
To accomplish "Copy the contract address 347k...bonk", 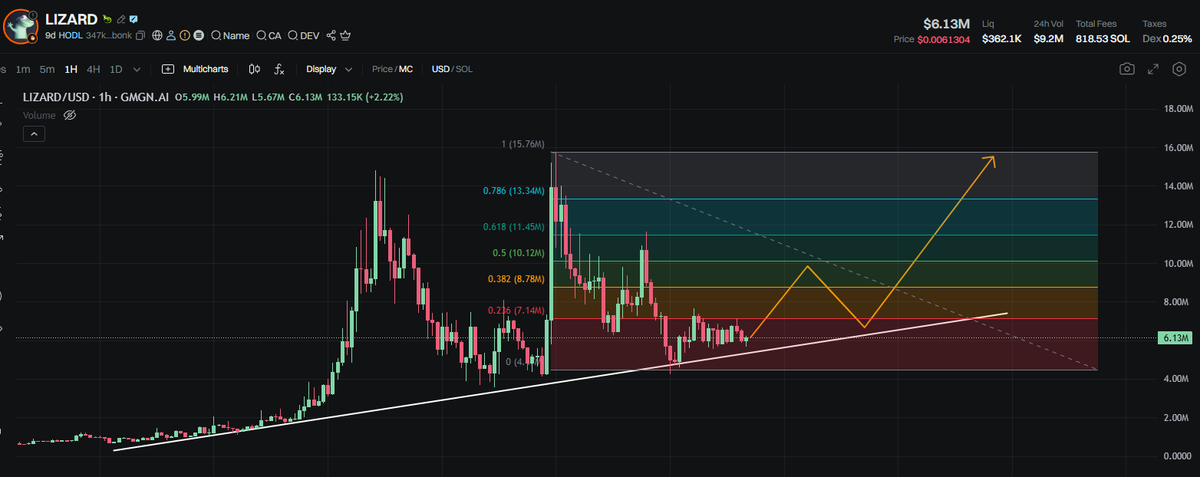I will (140, 35).
